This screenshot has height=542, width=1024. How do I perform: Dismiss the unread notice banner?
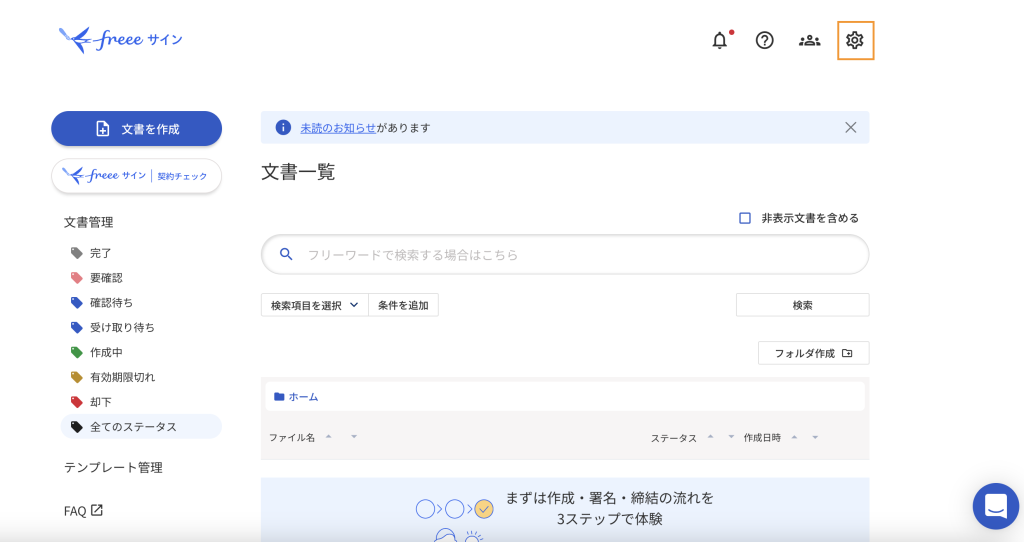(x=851, y=127)
